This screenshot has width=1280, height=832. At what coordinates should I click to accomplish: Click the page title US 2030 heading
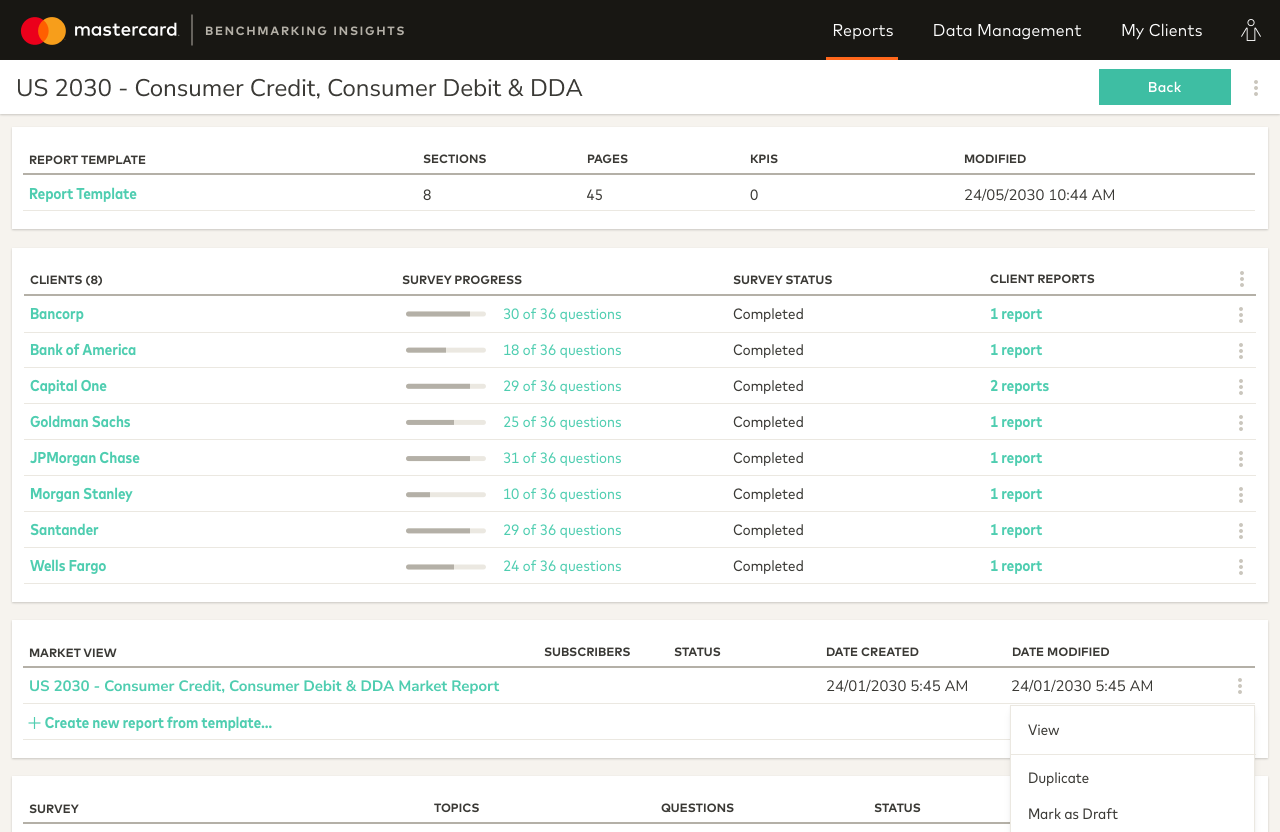pyautogui.click(x=299, y=88)
